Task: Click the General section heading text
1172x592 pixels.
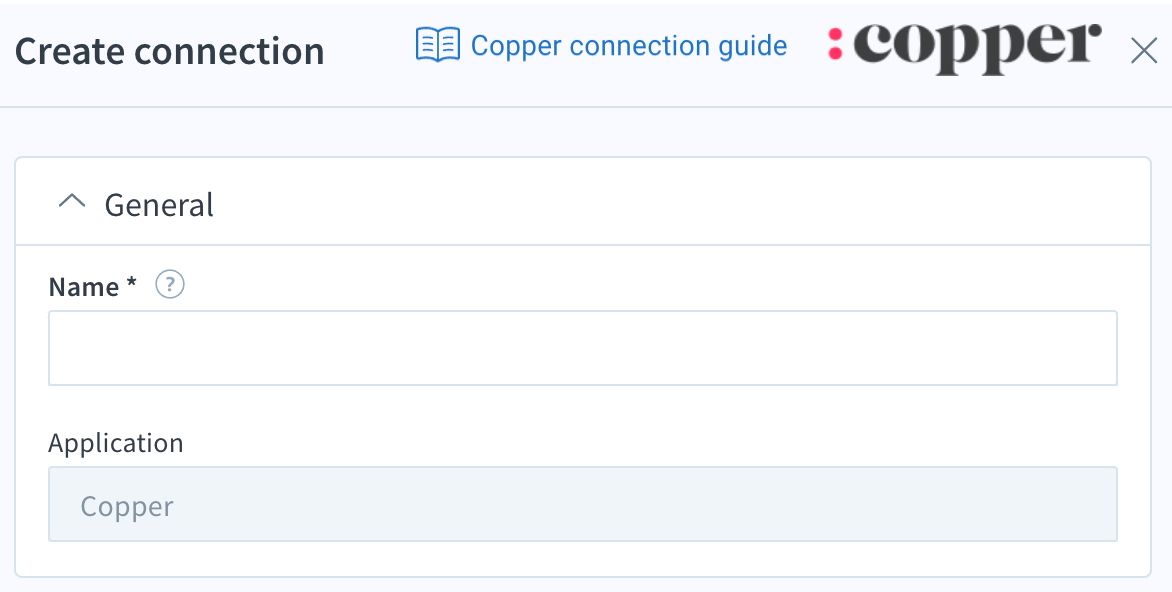Action: coord(158,205)
